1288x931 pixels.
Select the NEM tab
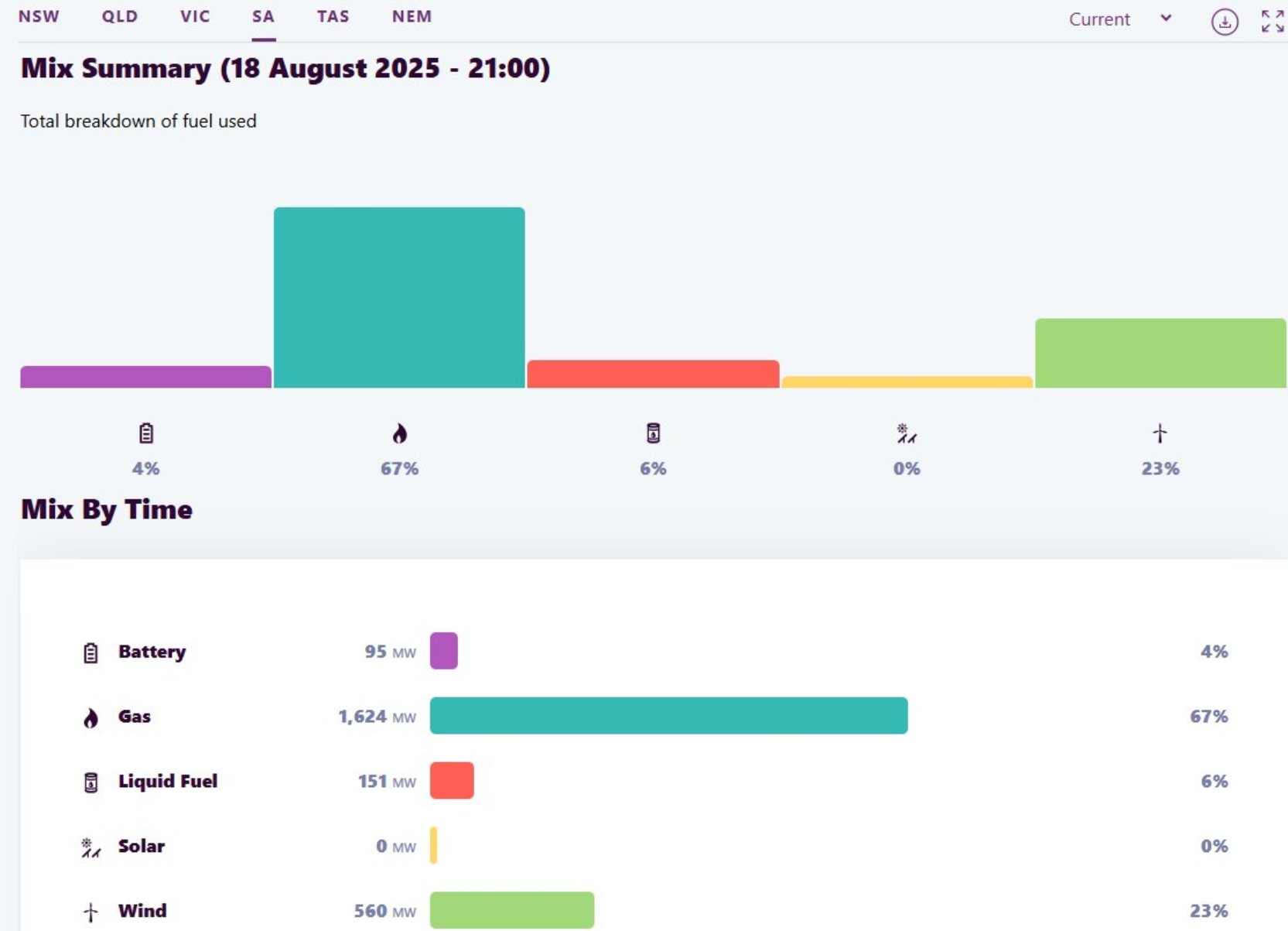pyautogui.click(x=412, y=16)
